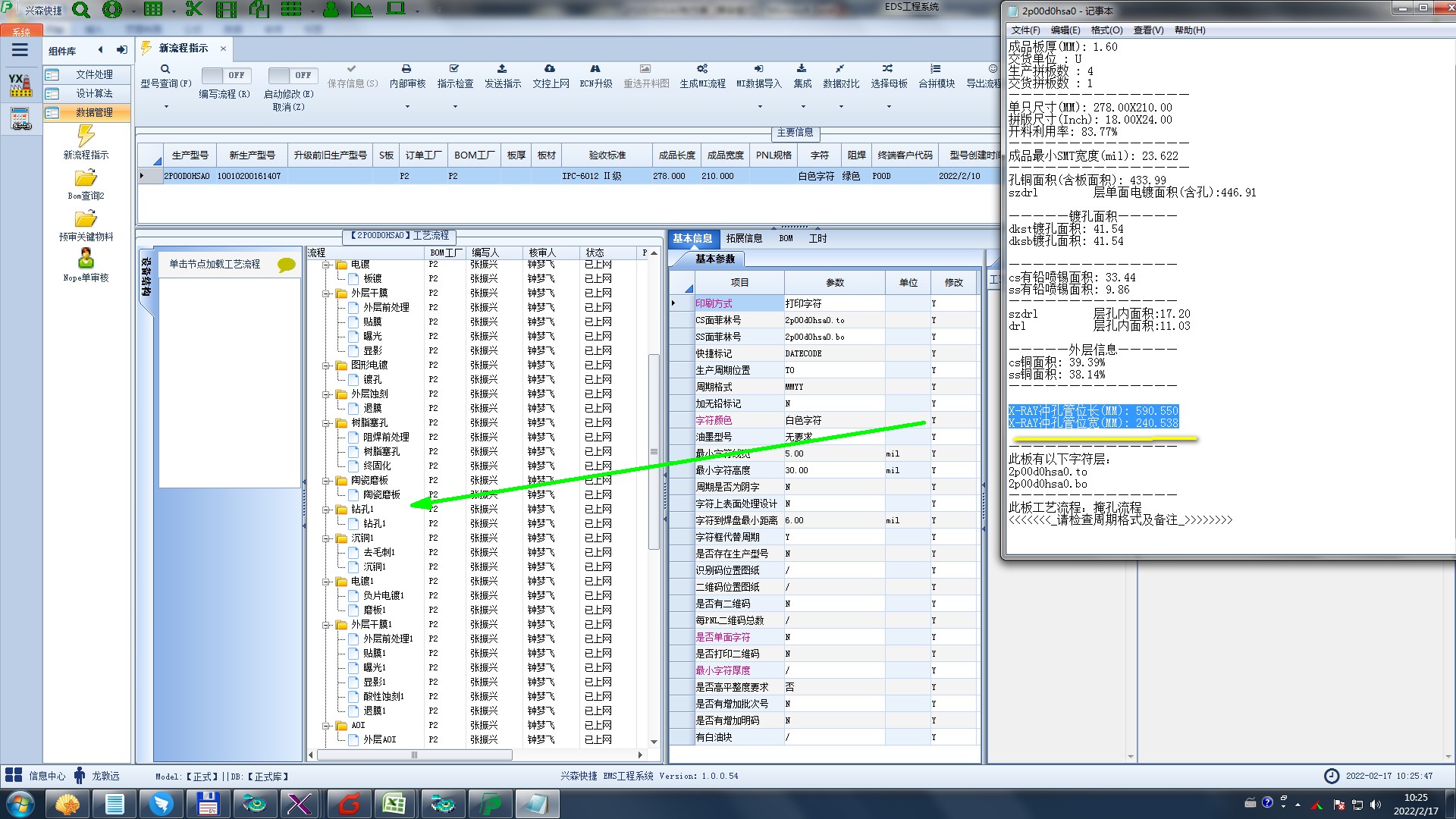Image resolution: width=1456 pixels, height=819 pixels.
Task: Collapse the 外层干膜1 tree folder
Action: tap(326, 624)
